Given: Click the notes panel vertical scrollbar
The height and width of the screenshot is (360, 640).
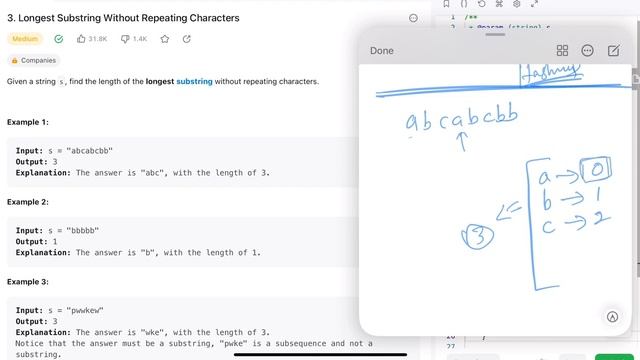Looking at the screenshot, I should click(x=636, y=78).
